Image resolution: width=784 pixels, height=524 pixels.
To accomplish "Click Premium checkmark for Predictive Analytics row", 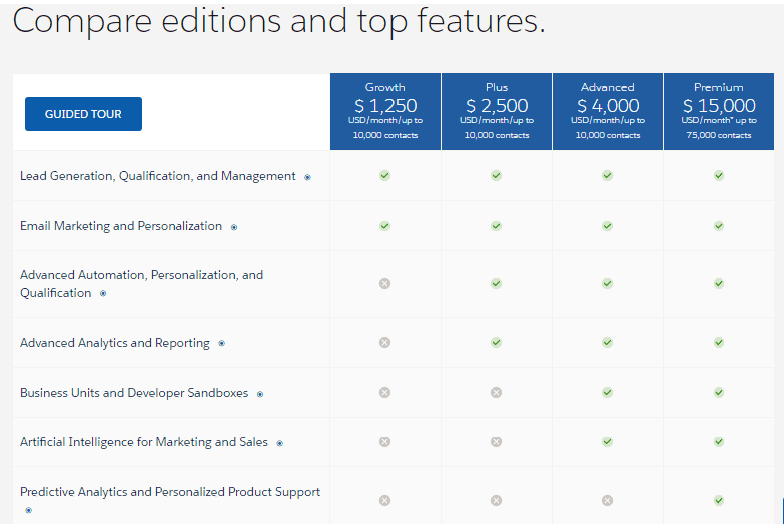I will 719,500.
